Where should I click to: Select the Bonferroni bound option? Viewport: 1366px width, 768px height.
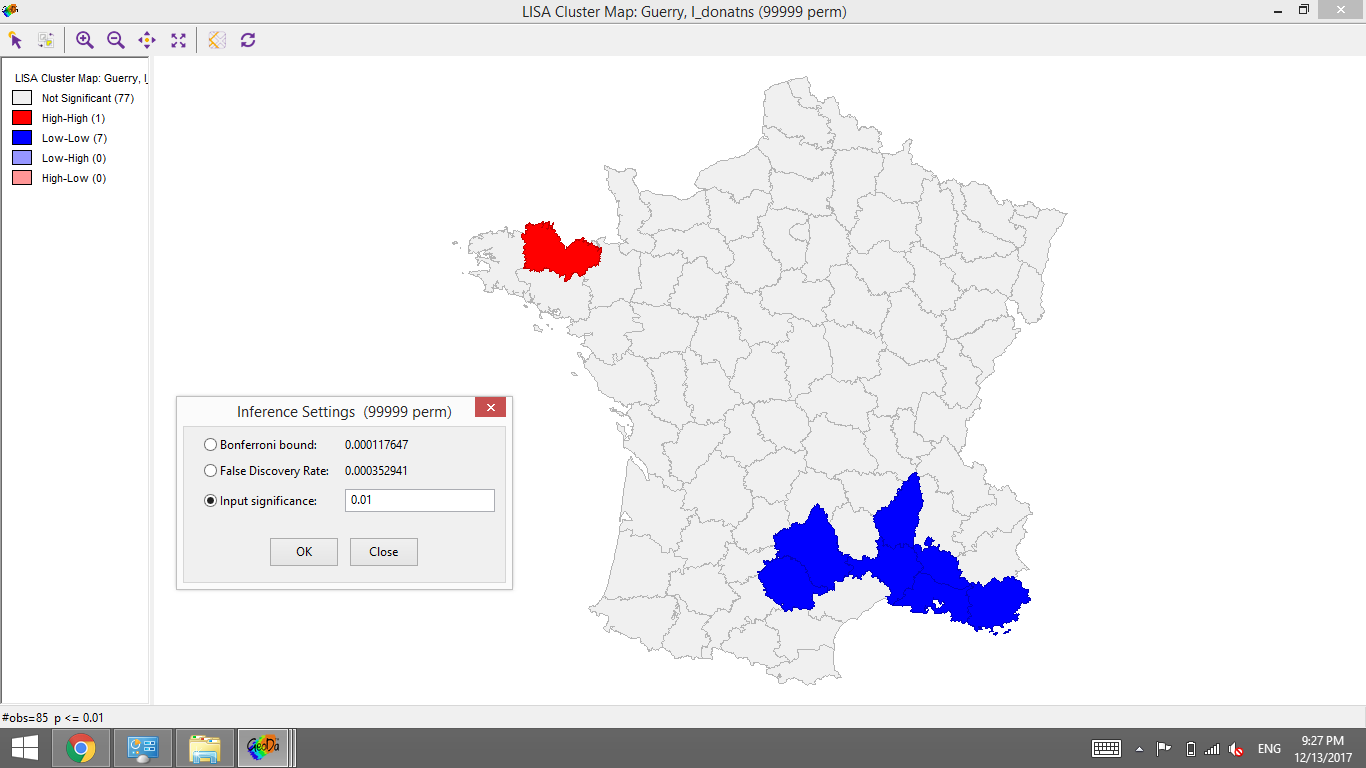(210, 444)
